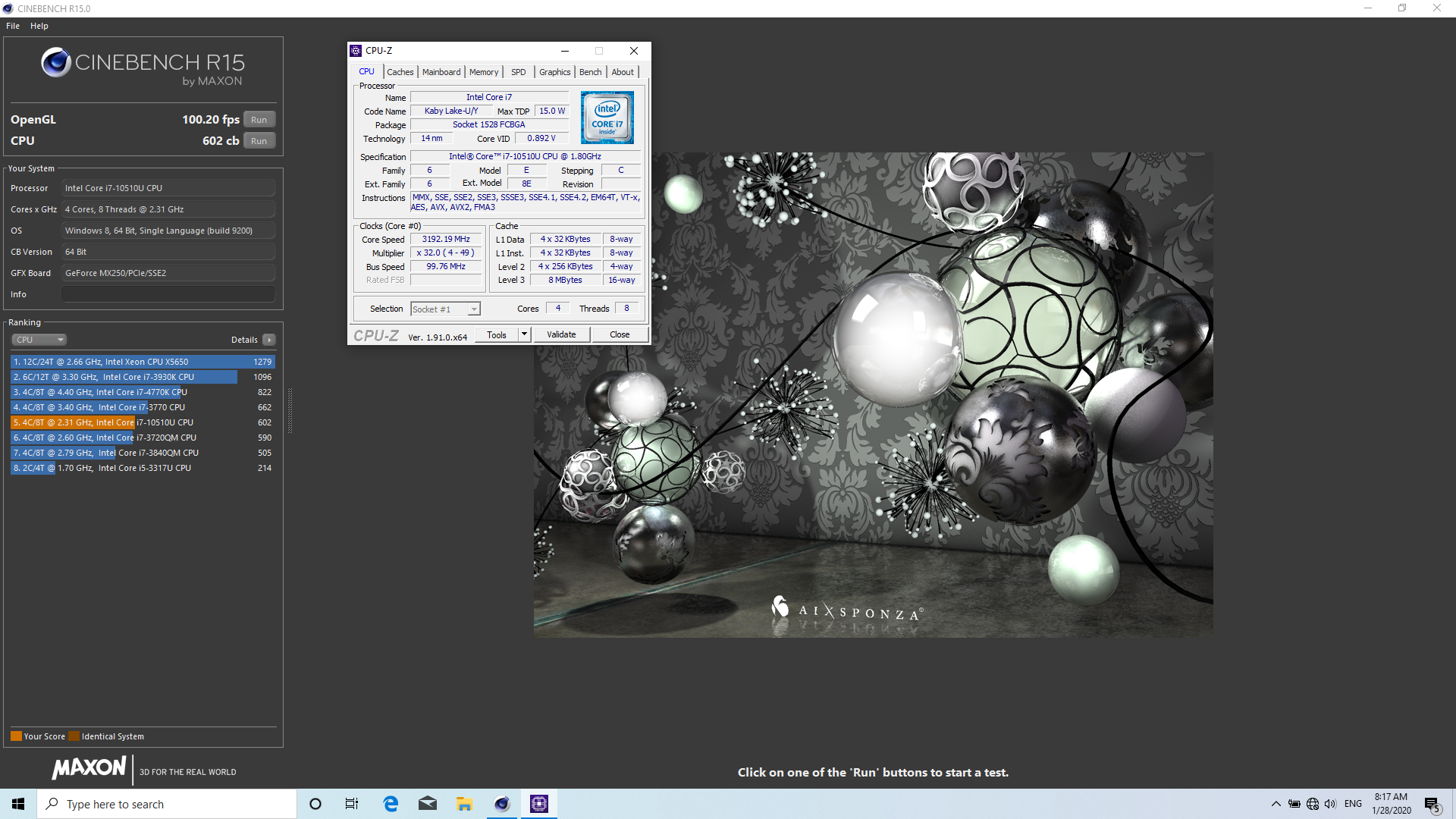
Task: Launch Microsoft Edge from taskbar
Action: click(x=391, y=804)
